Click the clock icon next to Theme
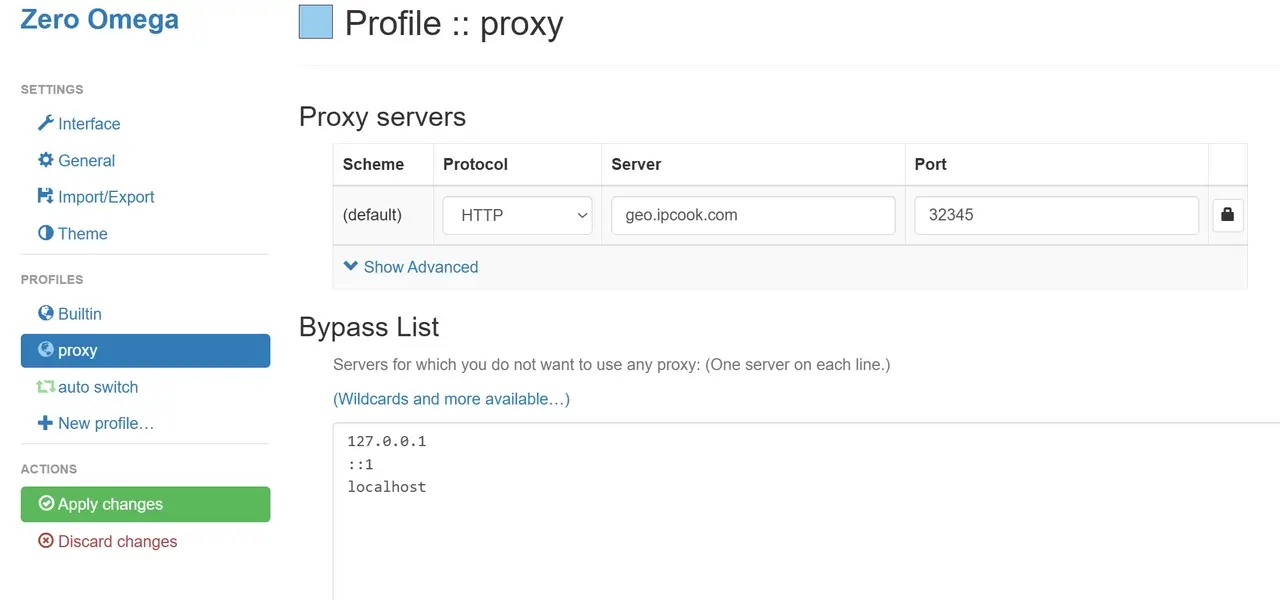Screen dimensions: 1280x600 click(x=44, y=233)
